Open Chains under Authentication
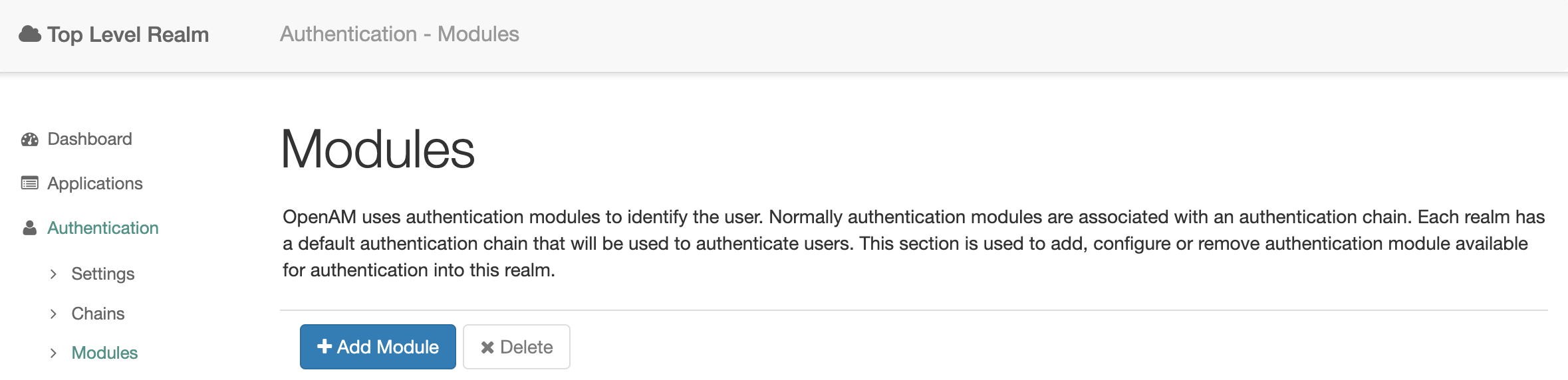The width and height of the screenshot is (1568, 380). pos(98,314)
